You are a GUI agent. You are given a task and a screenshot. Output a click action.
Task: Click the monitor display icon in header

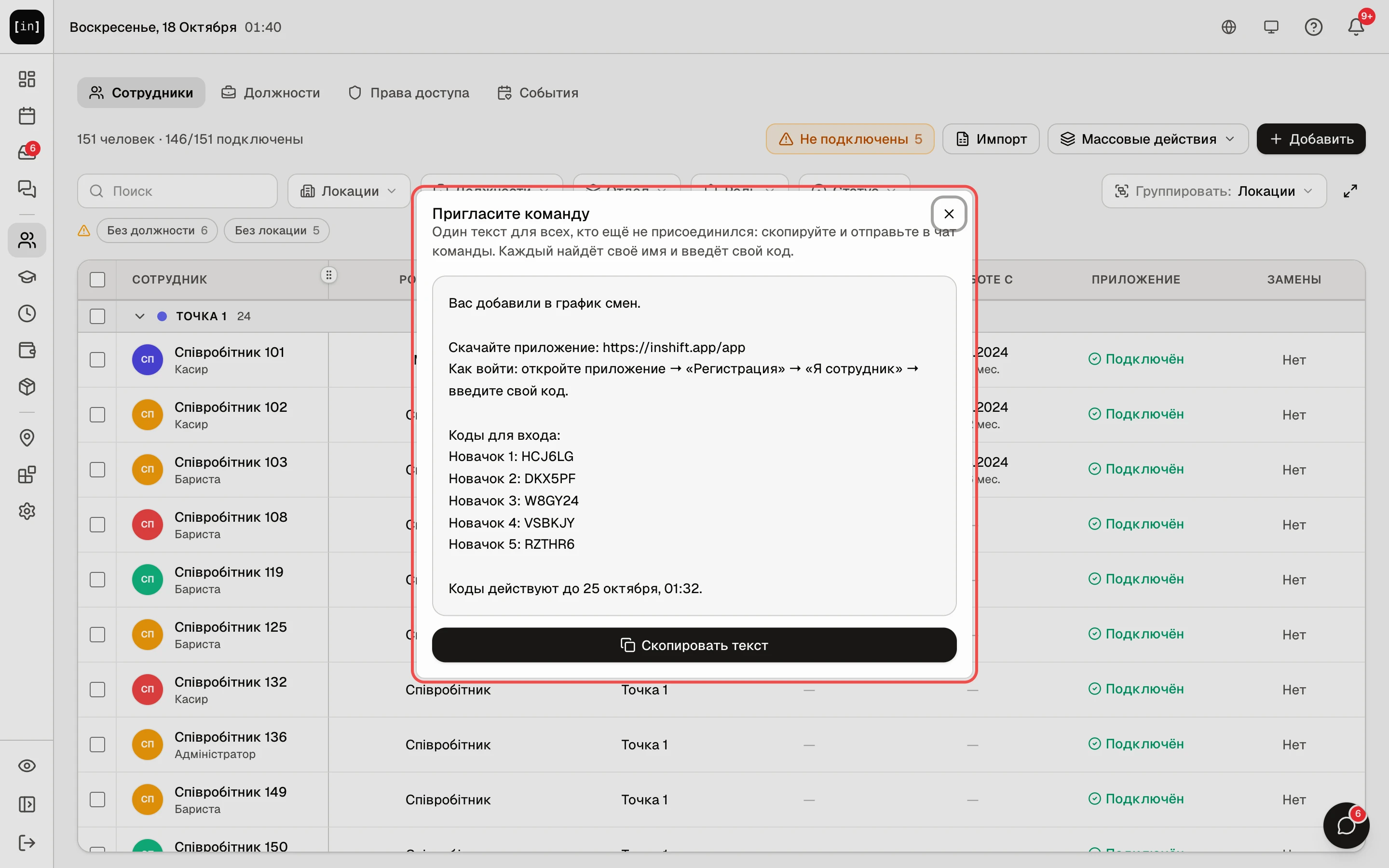1271,27
